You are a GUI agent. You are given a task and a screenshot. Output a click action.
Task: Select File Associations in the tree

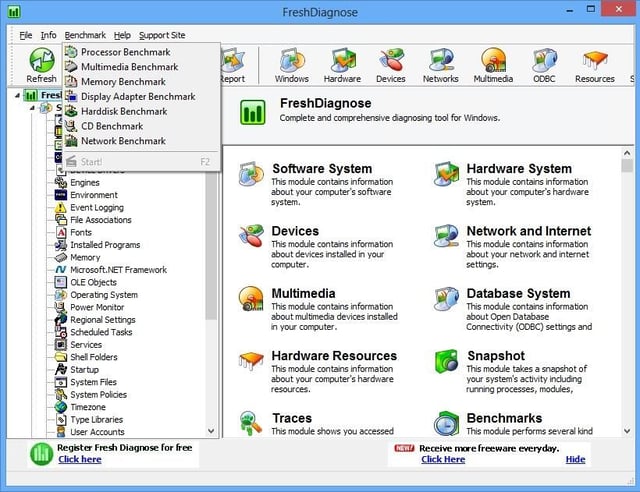coord(101,220)
